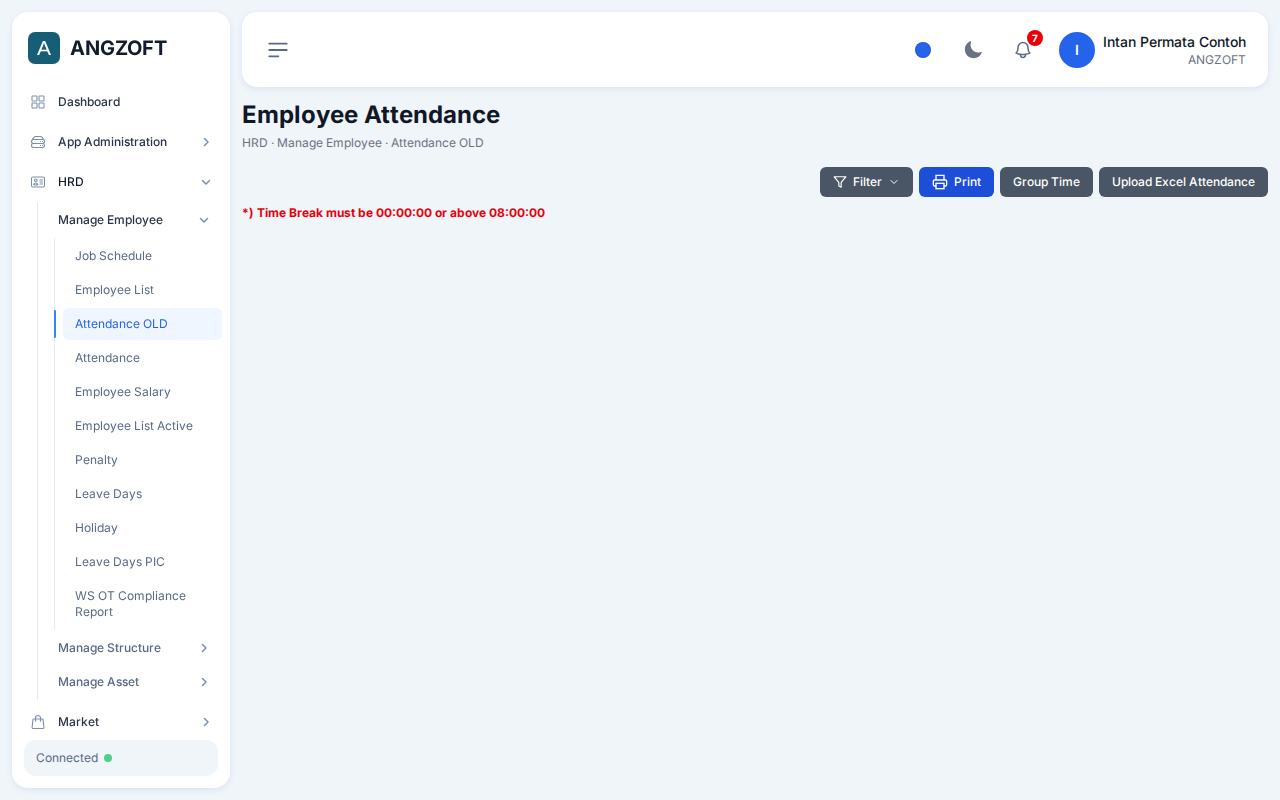Expand the Market menu chevron
Screen dimensions: 1280x800
(x=206, y=722)
